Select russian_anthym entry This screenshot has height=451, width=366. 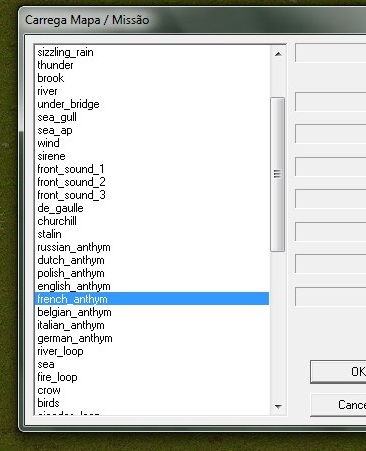[x=152, y=247]
